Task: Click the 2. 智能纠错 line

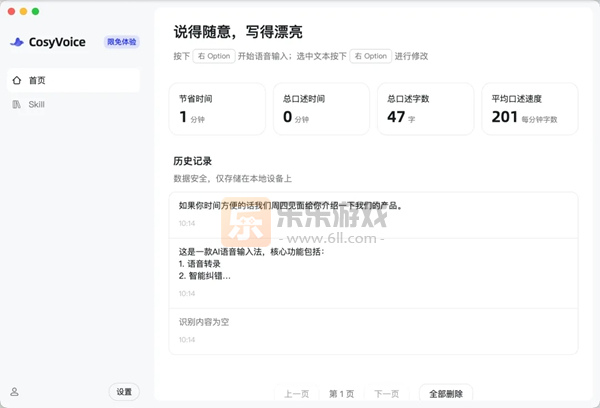Action: point(205,276)
